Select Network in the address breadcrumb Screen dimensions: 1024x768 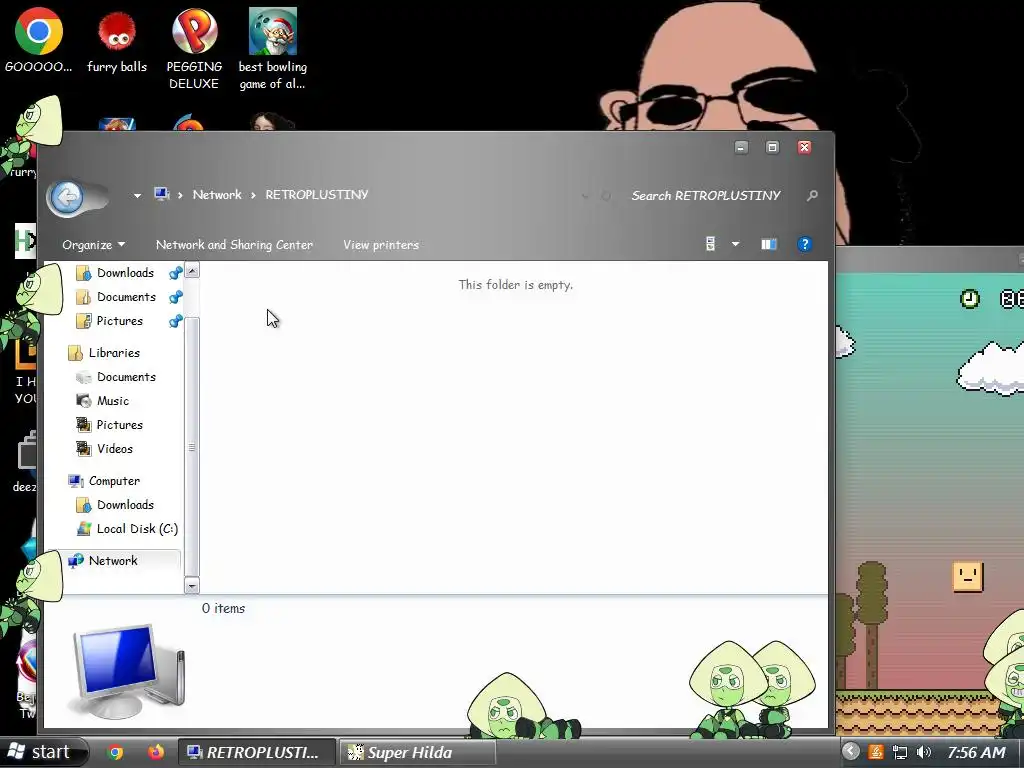point(217,195)
